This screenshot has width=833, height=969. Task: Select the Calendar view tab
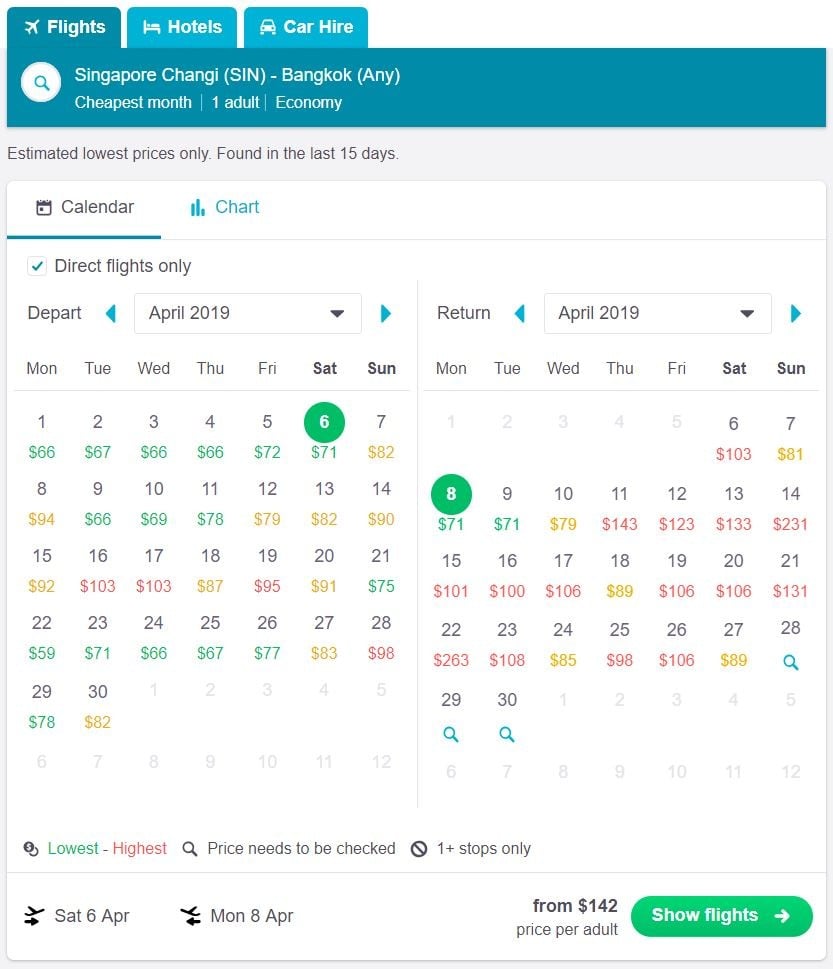[x=84, y=208]
